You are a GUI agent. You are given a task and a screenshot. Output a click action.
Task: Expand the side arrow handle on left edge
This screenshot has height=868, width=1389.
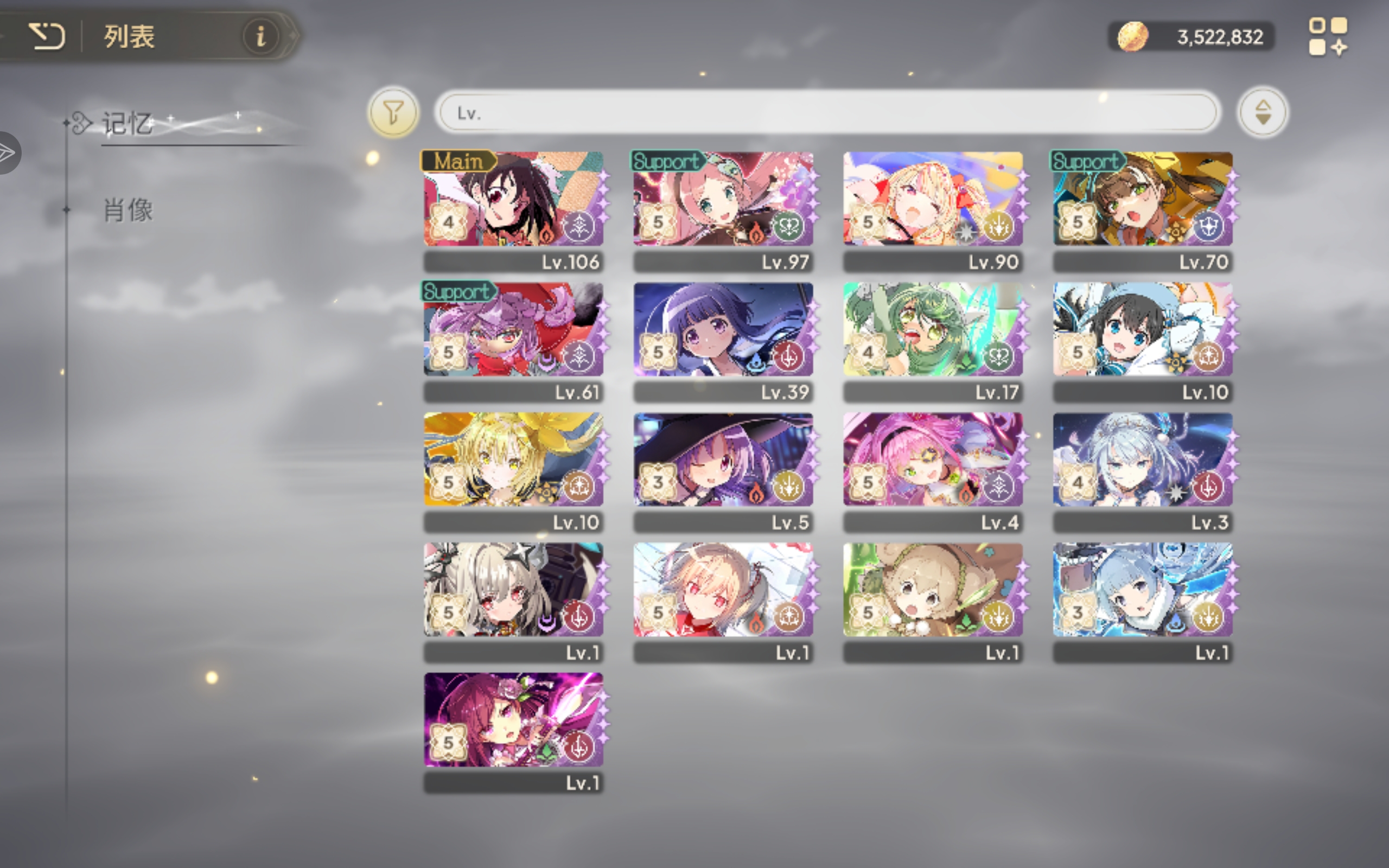click(8, 152)
